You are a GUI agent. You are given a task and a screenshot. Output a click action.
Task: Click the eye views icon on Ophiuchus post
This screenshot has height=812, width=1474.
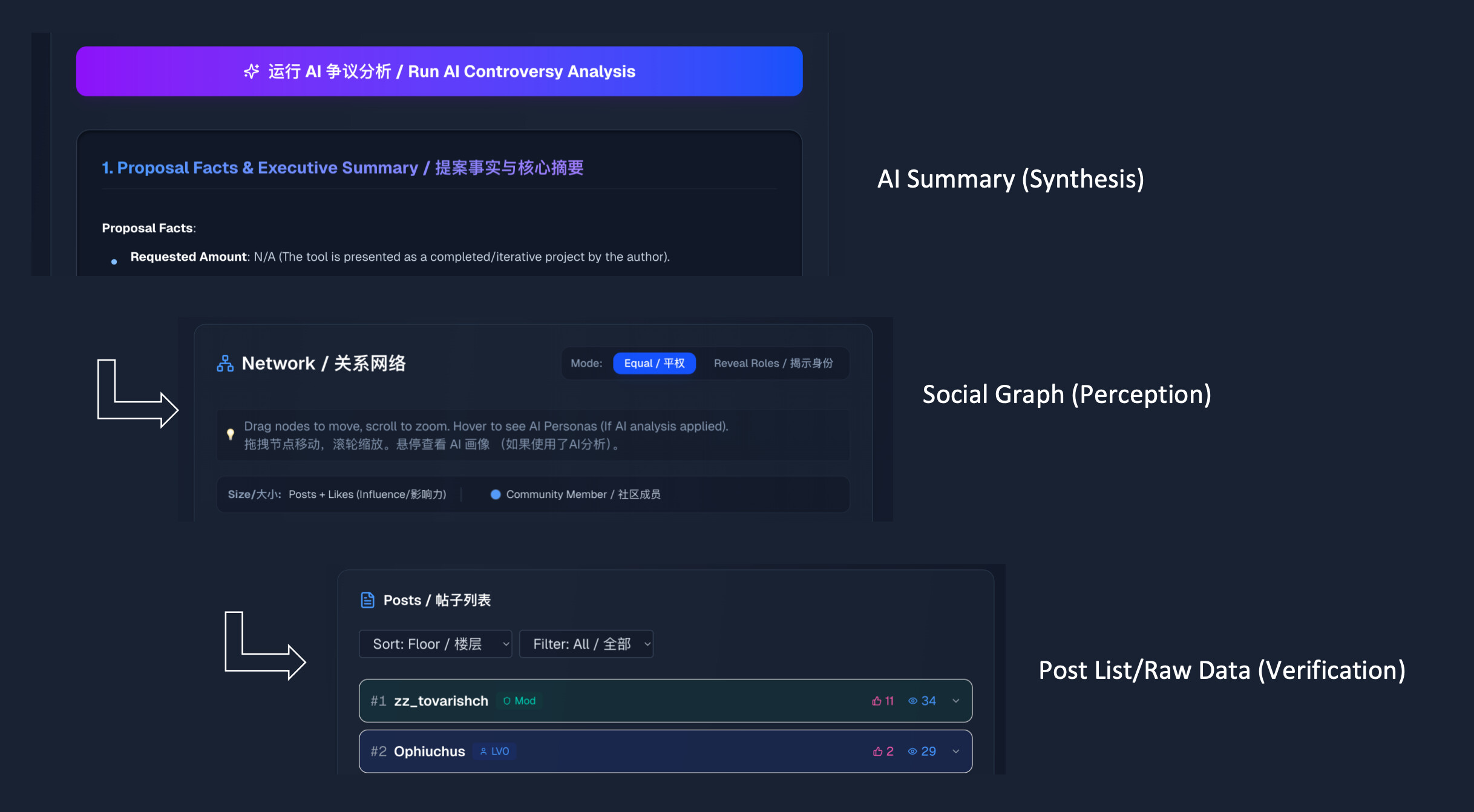pos(912,751)
